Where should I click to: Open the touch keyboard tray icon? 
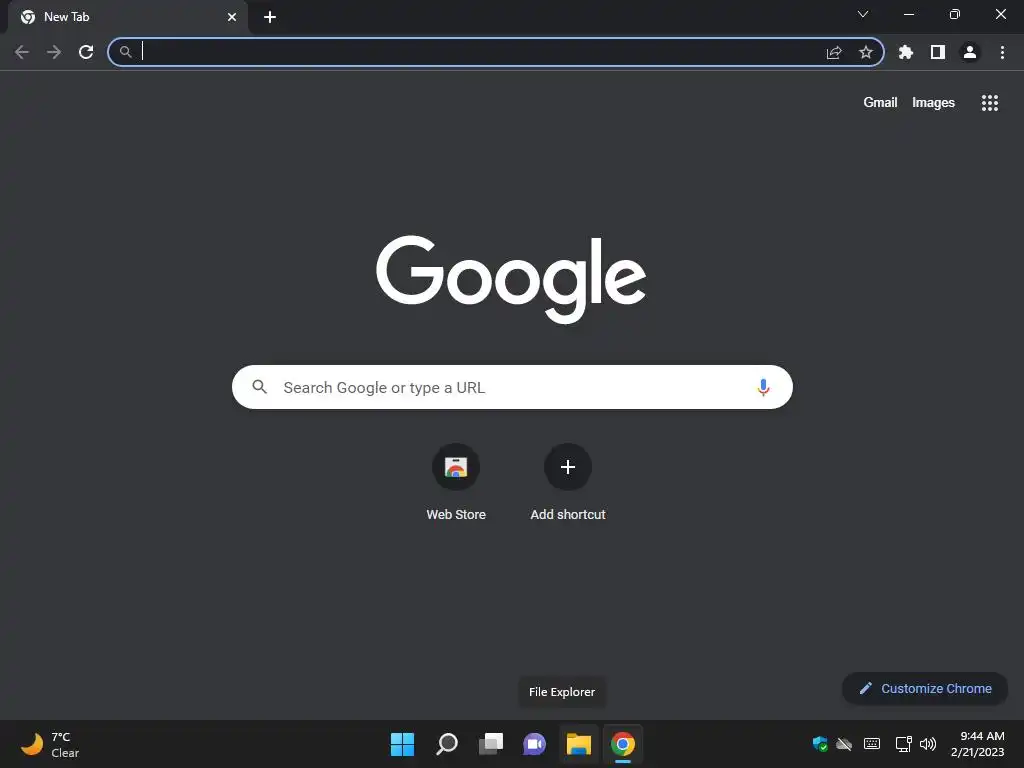(x=872, y=744)
